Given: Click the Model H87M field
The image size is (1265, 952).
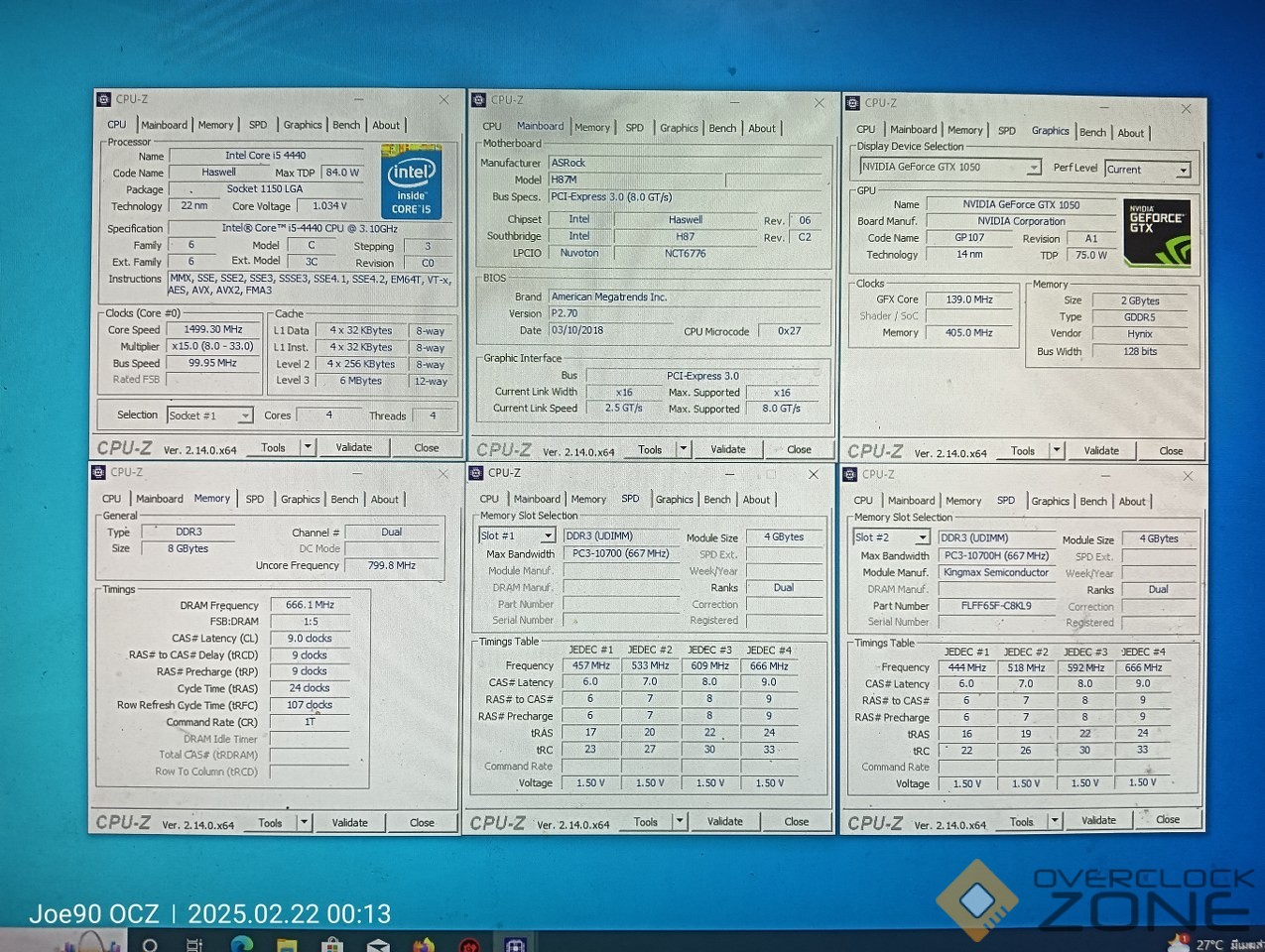Looking at the screenshot, I should point(635,179).
